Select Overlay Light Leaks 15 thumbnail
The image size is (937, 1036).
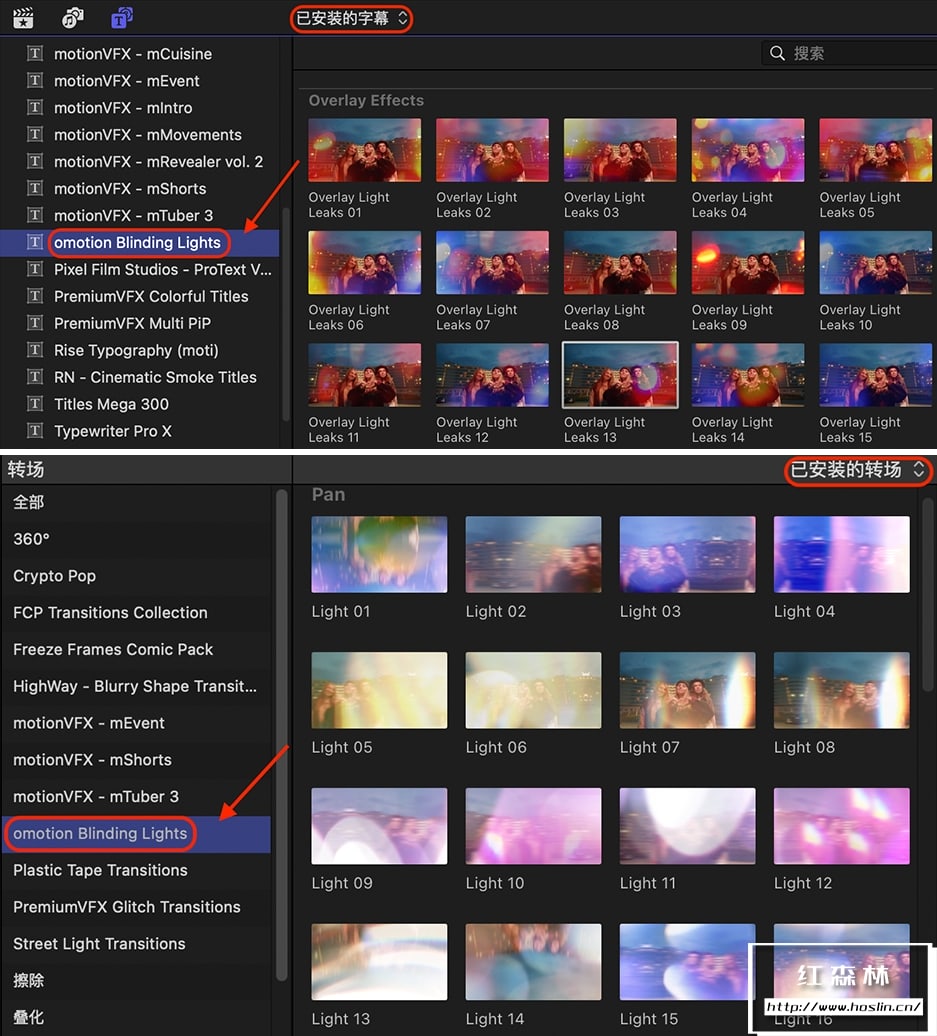coord(876,375)
